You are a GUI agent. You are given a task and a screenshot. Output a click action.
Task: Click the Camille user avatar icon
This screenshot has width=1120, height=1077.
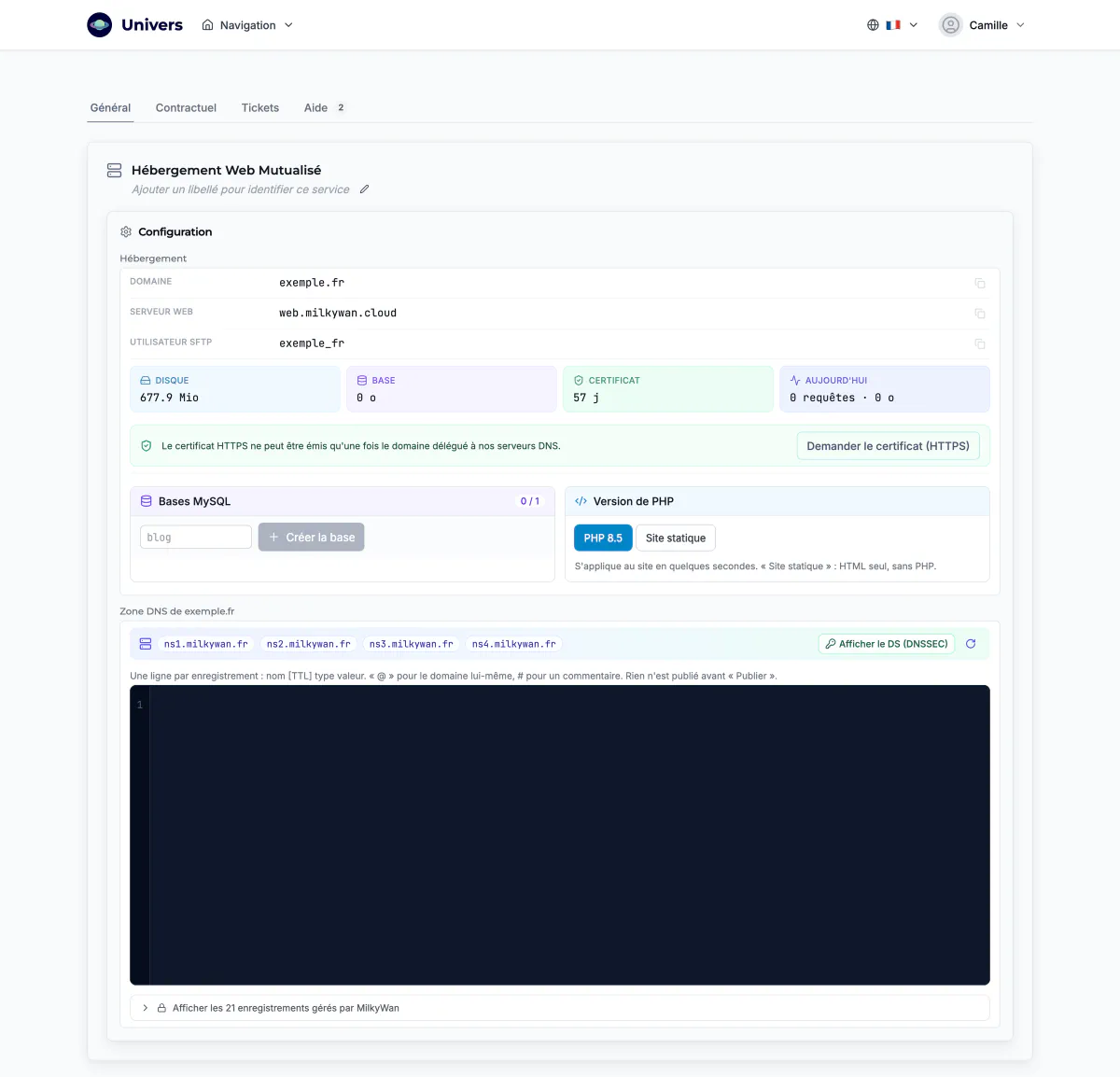pos(950,25)
